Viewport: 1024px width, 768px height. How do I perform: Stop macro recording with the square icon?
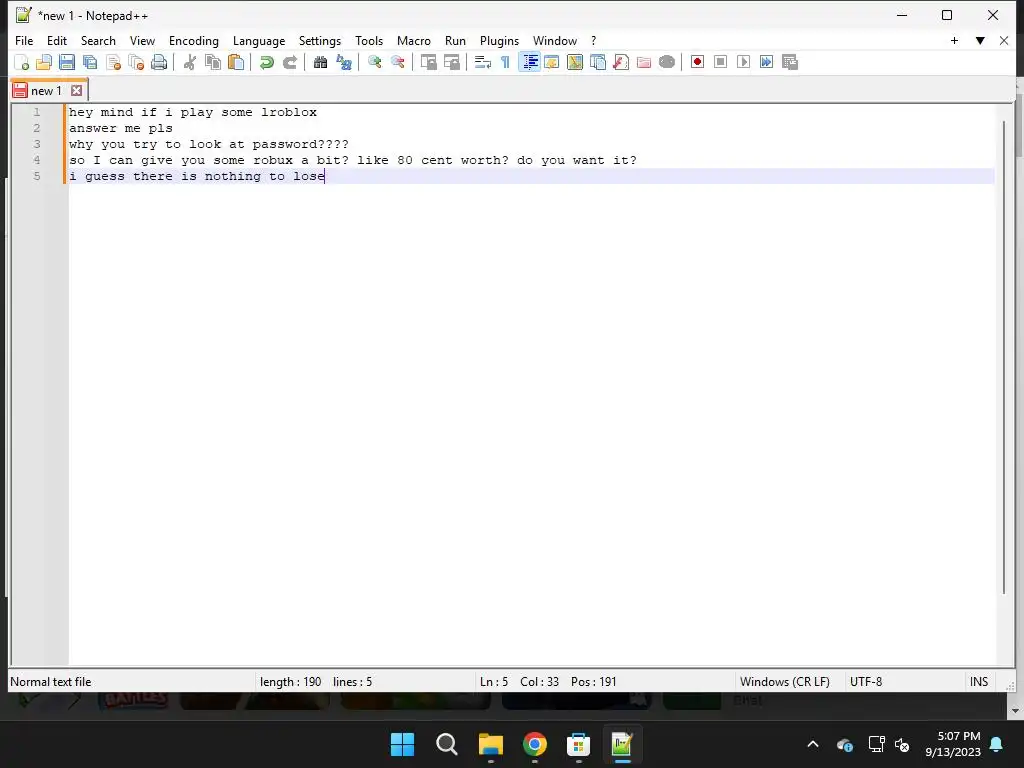[x=720, y=62]
